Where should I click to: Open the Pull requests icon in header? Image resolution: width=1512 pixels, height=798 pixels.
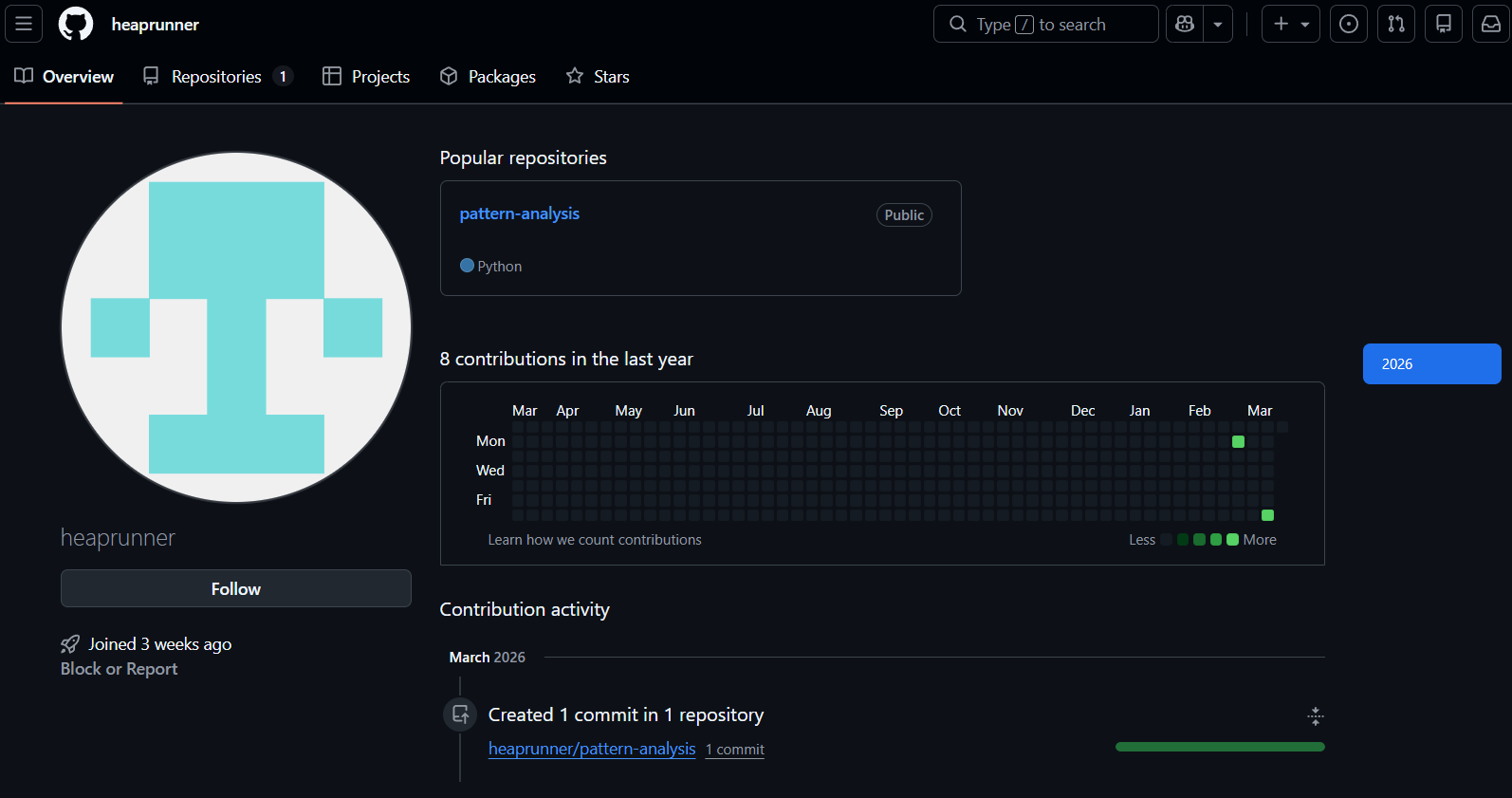tap(1396, 24)
